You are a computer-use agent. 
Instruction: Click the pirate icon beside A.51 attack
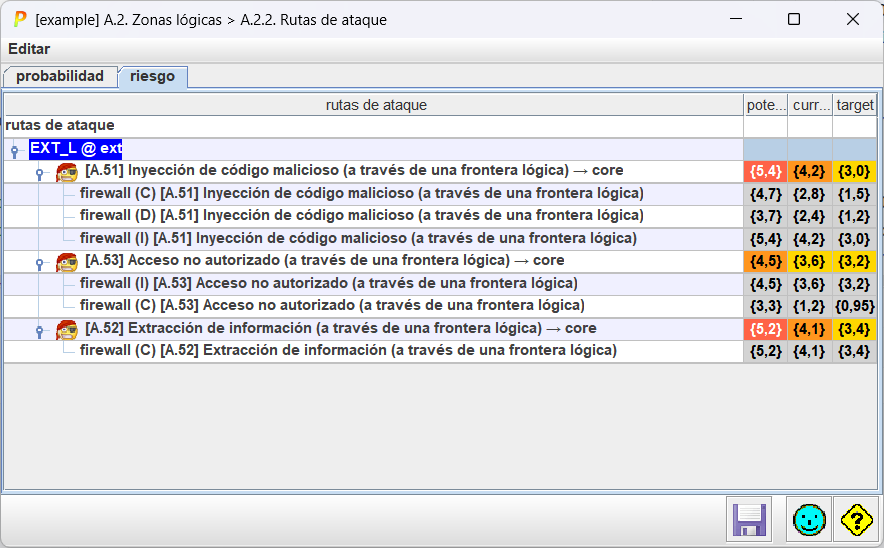[x=67, y=172]
